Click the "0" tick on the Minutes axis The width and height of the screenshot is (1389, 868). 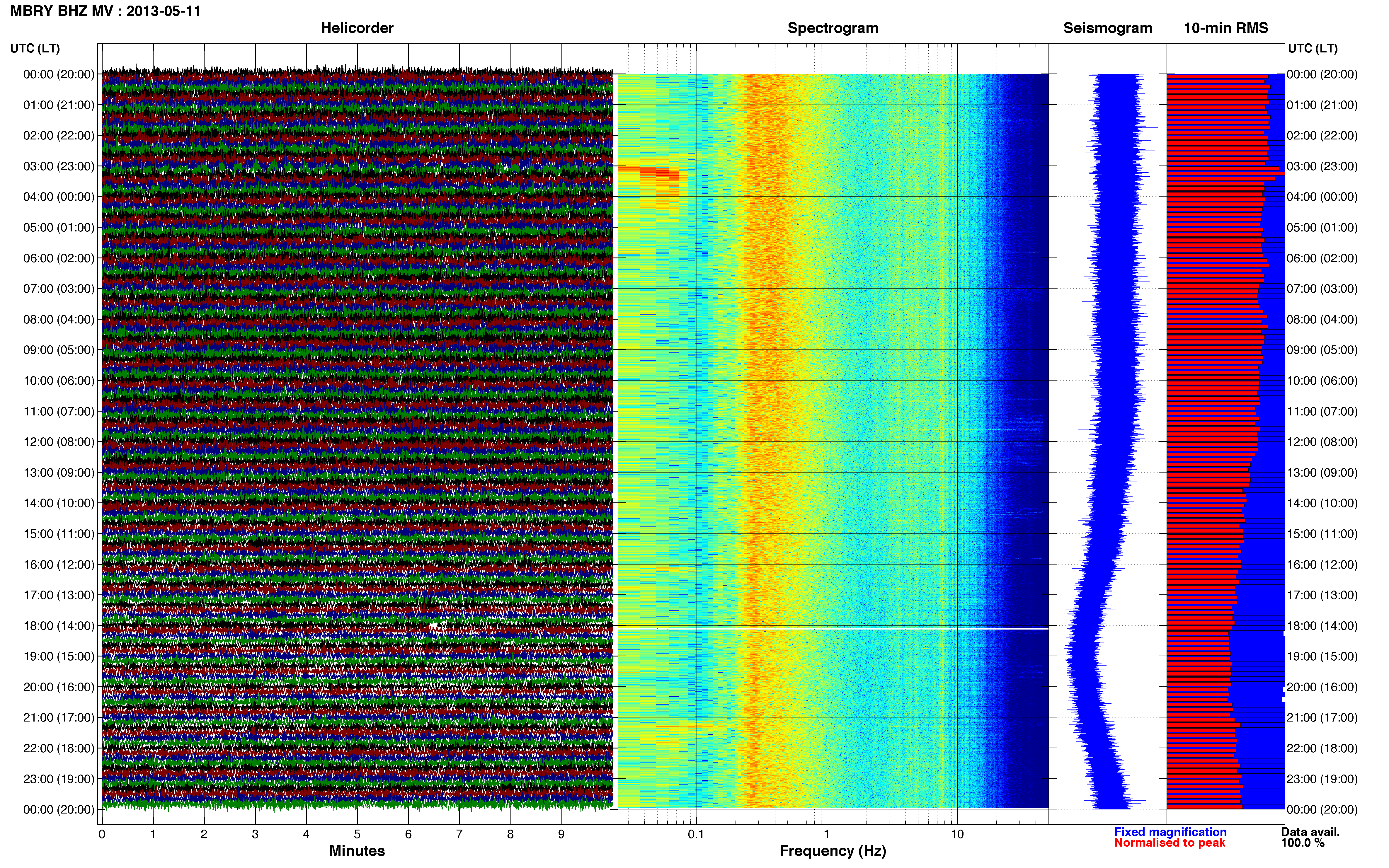102,834
